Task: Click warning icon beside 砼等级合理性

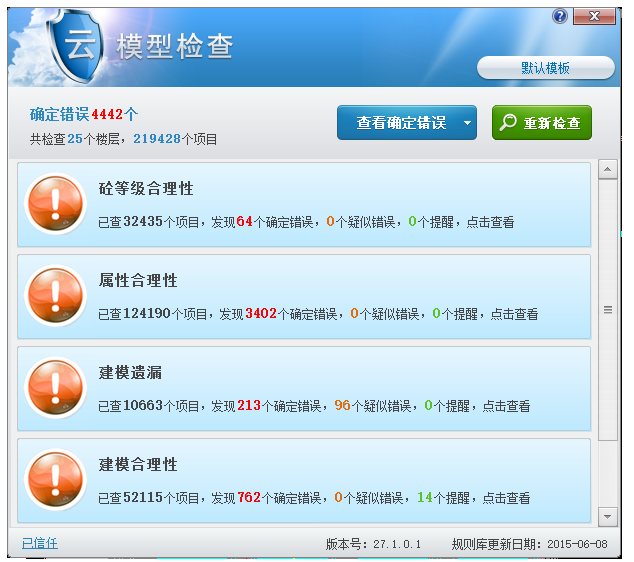Action: (55, 204)
